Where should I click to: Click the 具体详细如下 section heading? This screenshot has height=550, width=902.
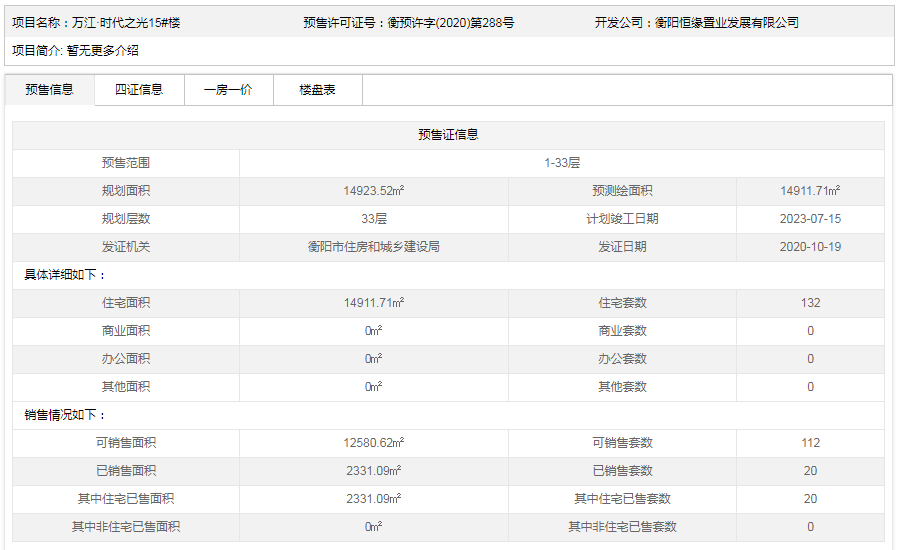65,275
